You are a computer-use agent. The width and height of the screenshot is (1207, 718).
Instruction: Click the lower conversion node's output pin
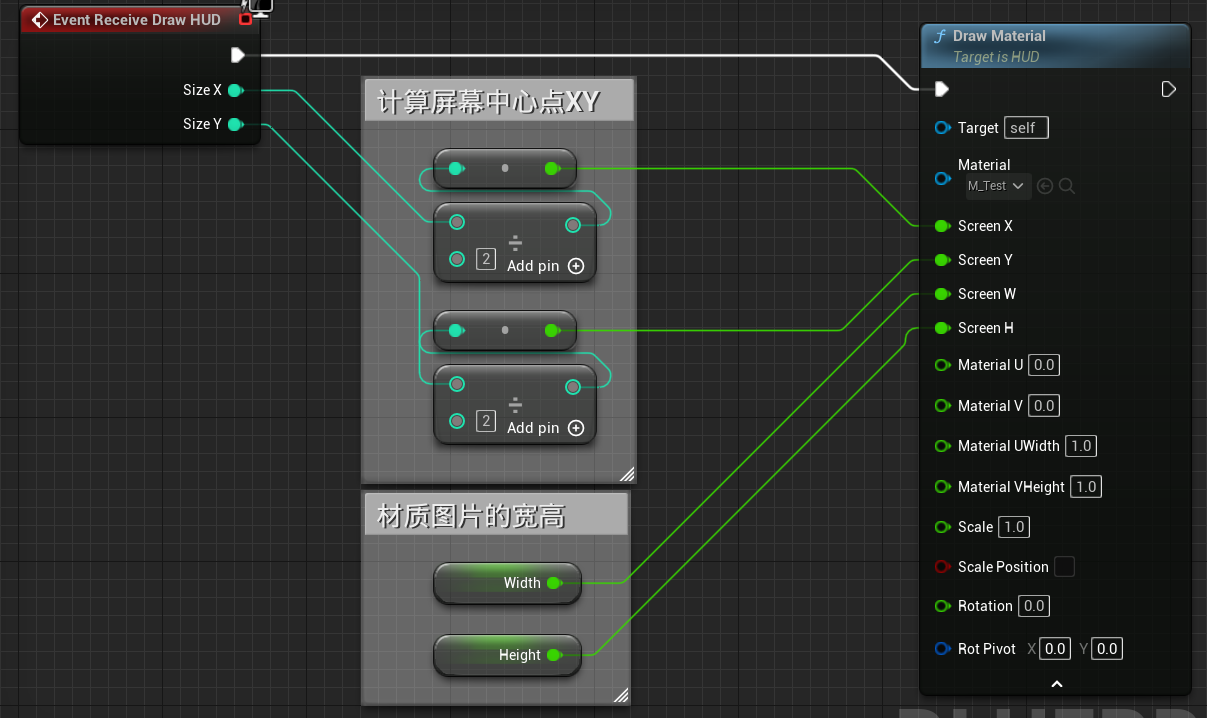pyautogui.click(x=553, y=330)
